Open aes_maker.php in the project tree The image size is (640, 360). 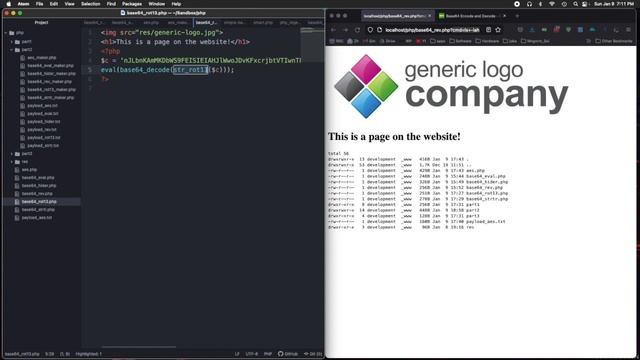(42, 58)
